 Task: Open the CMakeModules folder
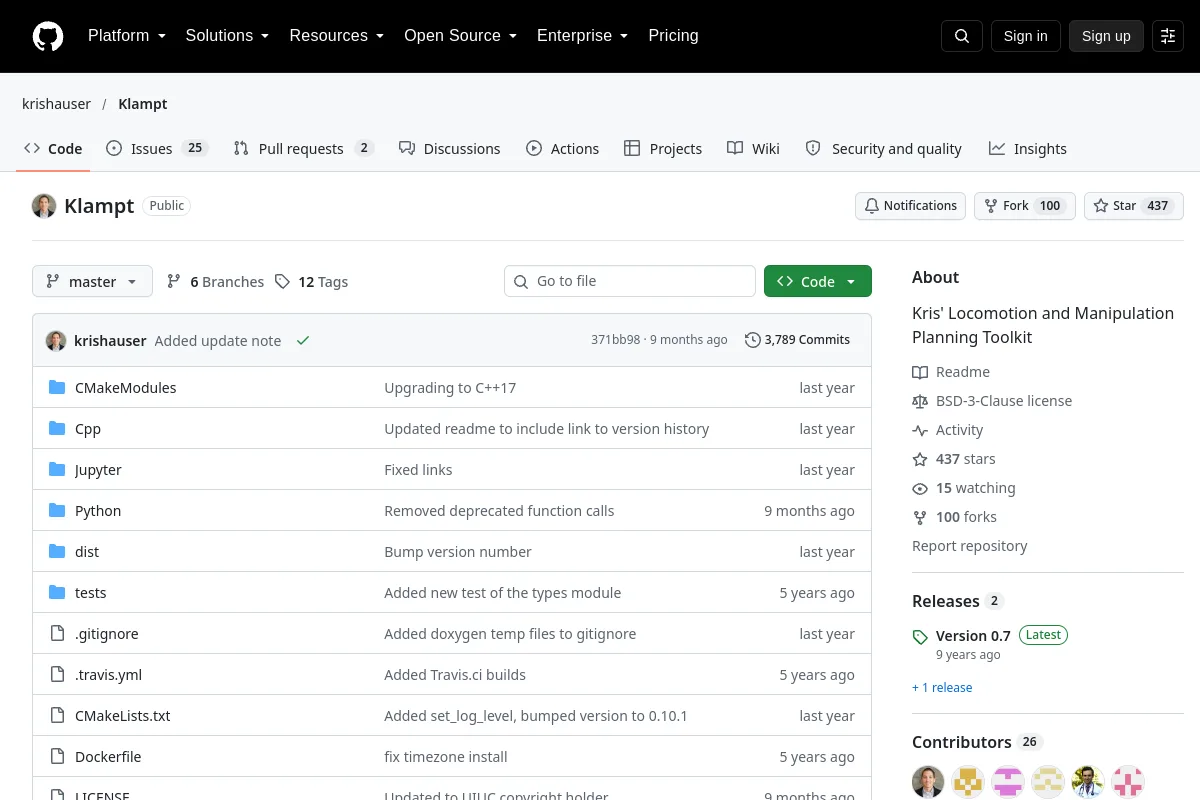coord(125,388)
